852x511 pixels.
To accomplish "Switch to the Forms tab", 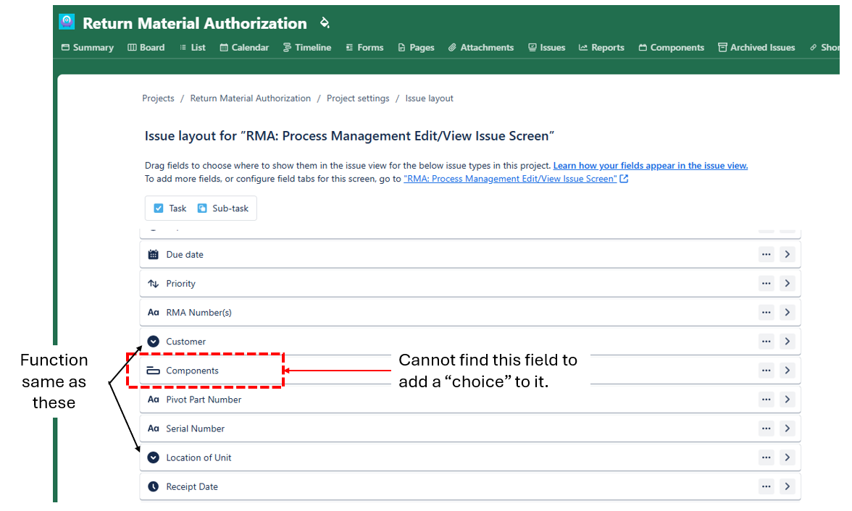I will [x=365, y=48].
